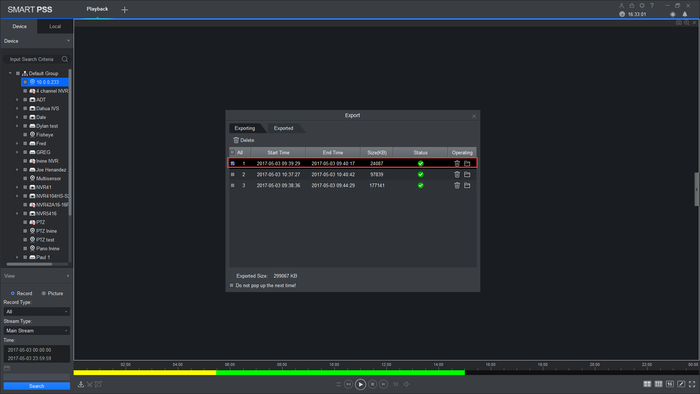The height and width of the screenshot is (394, 700).
Task: Open folder icon for export row 3
Action: [467, 185]
